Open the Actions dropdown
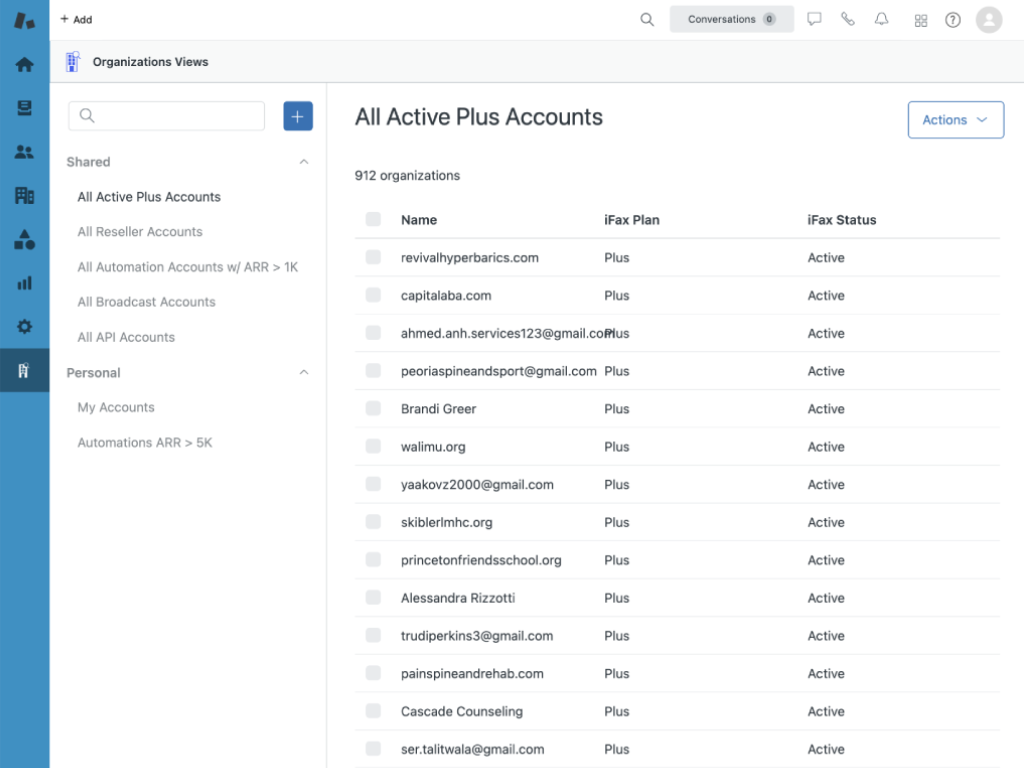This screenshot has height=768, width=1024. (955, 120)
